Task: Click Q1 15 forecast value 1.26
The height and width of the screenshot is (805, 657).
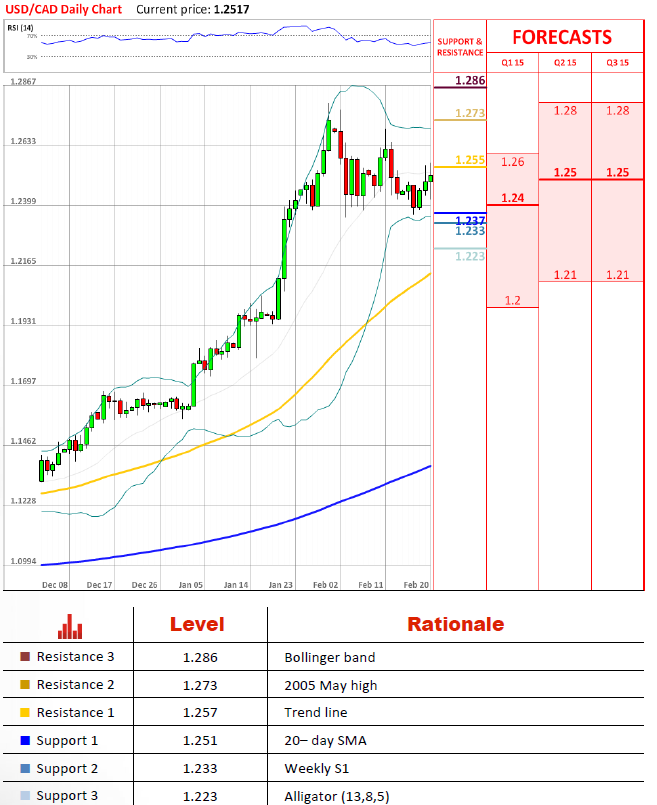Action: [512, 162]
